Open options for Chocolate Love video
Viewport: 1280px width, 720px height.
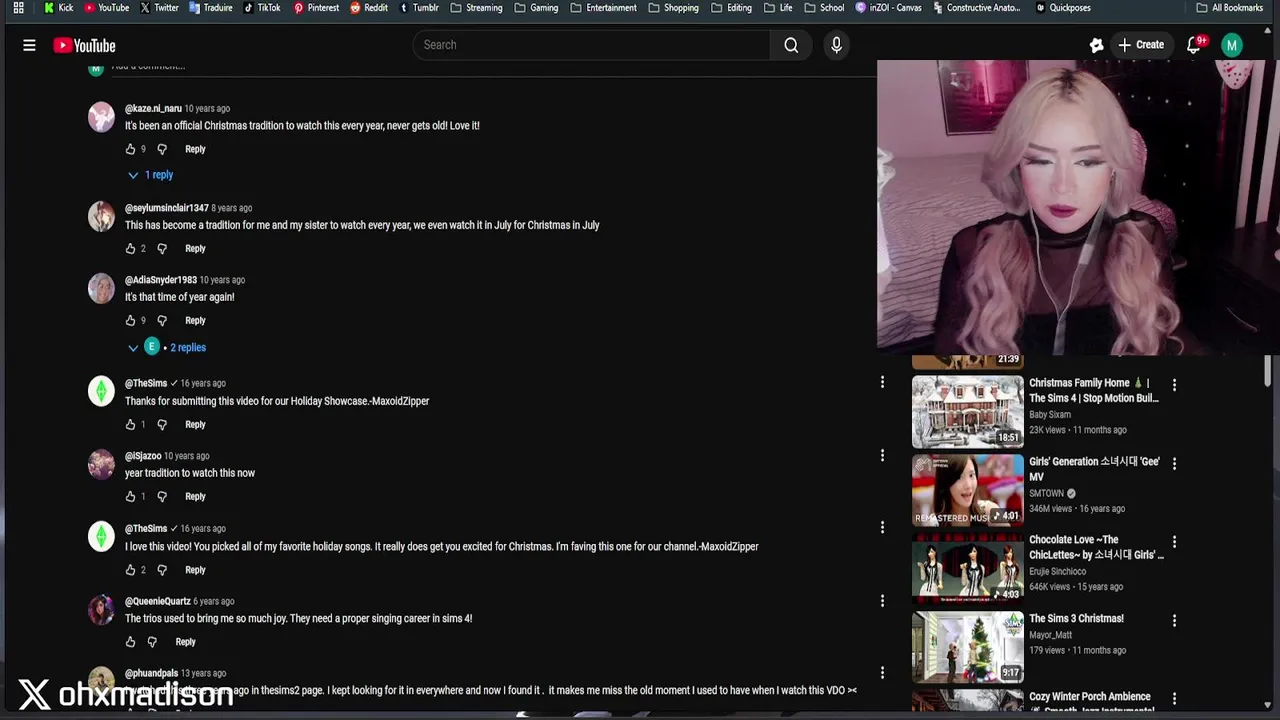click(x=1174, y=541)
